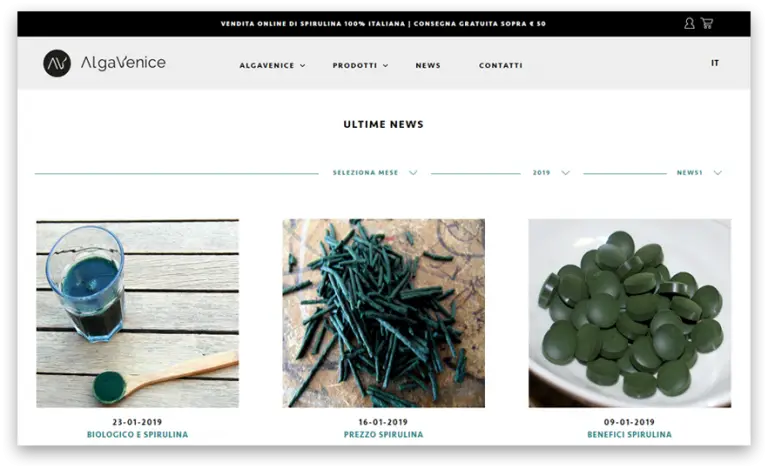Viewport: 768px width, 469px height.
Task: Open the shopping cart icon
Action: click(707, 23)
